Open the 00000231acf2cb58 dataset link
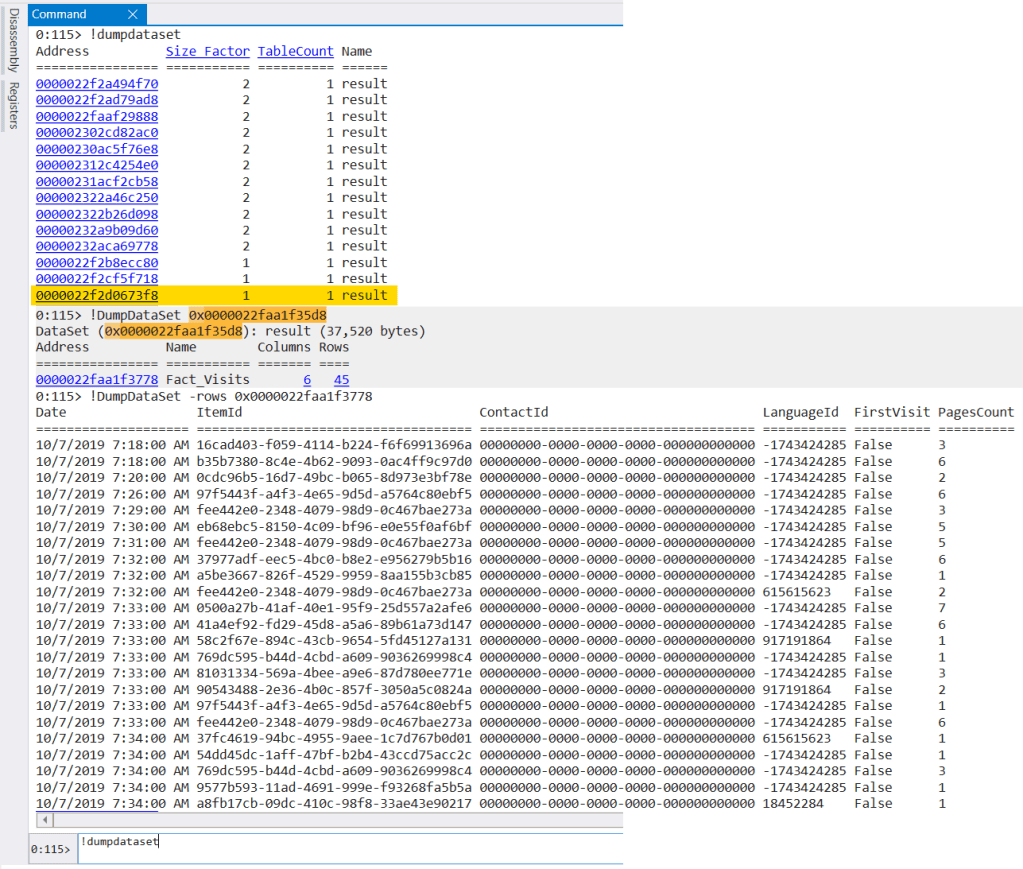Viewport: 1023px width, 869px height. tap(97, 181)
